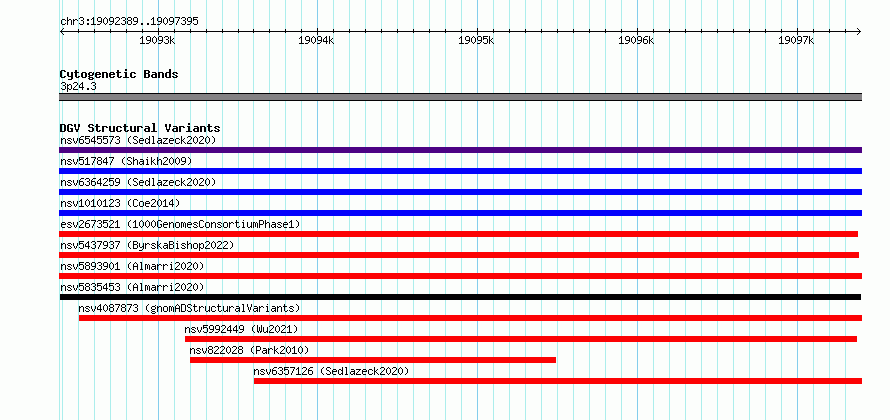Image resolution: width=890 pixels, height=420 pixels.
Task: Select the red nsv5992449 variant bar
Action: pyautogui.click(x=520, y=339)
